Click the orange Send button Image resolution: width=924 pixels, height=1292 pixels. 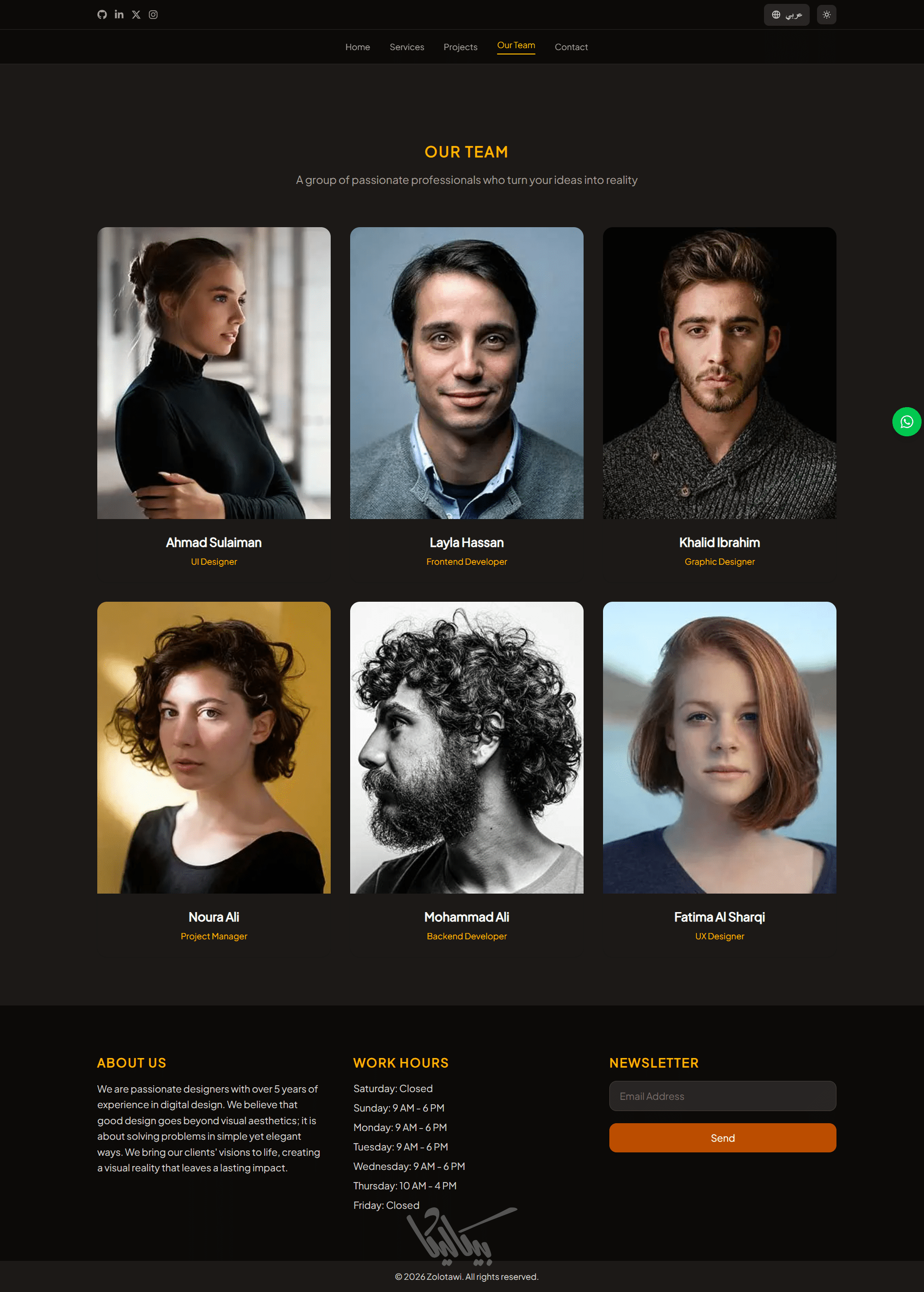(x=723, y=1137)
